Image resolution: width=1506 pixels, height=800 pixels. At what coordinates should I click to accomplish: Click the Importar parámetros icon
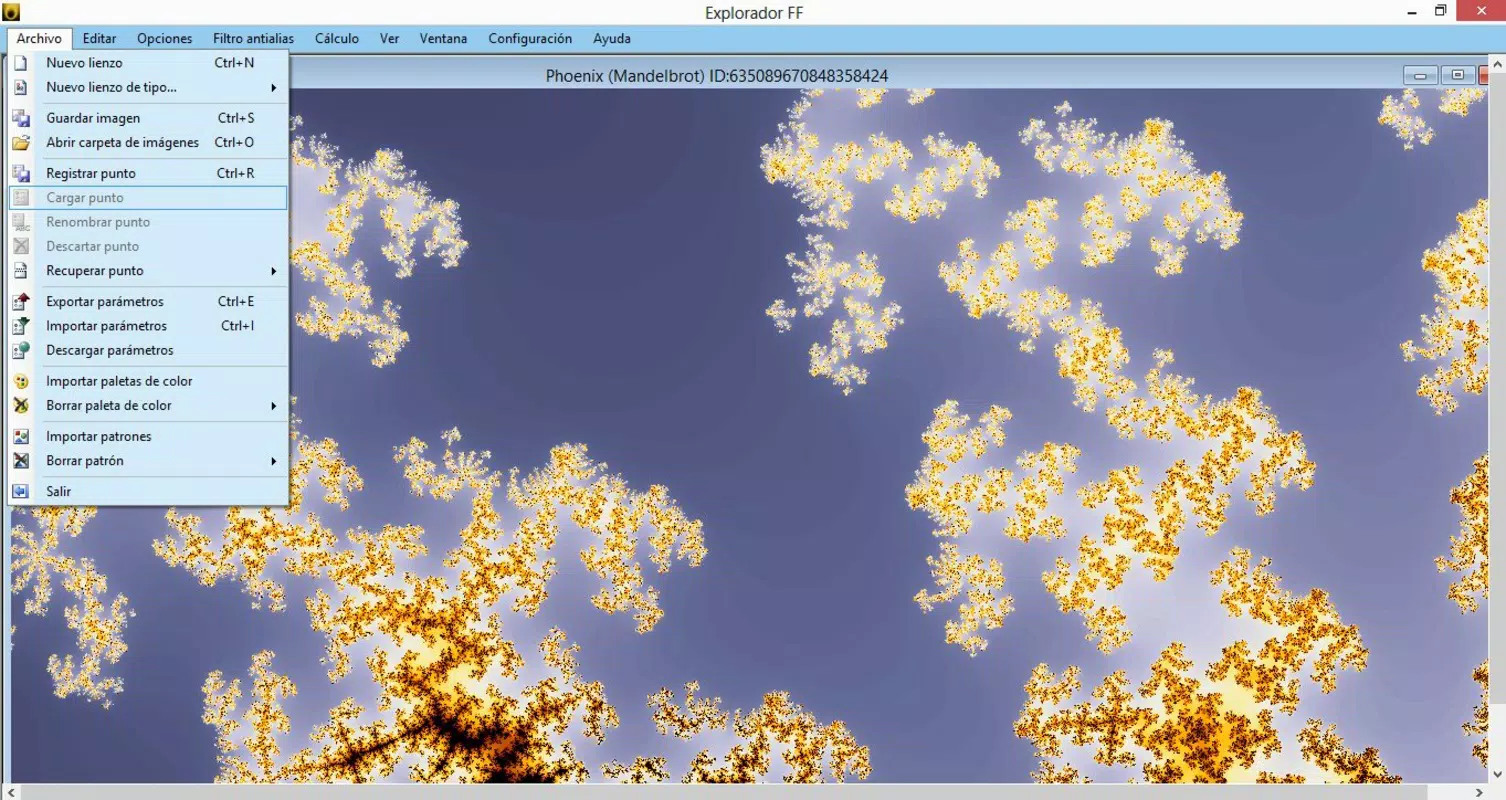[21, 326]
